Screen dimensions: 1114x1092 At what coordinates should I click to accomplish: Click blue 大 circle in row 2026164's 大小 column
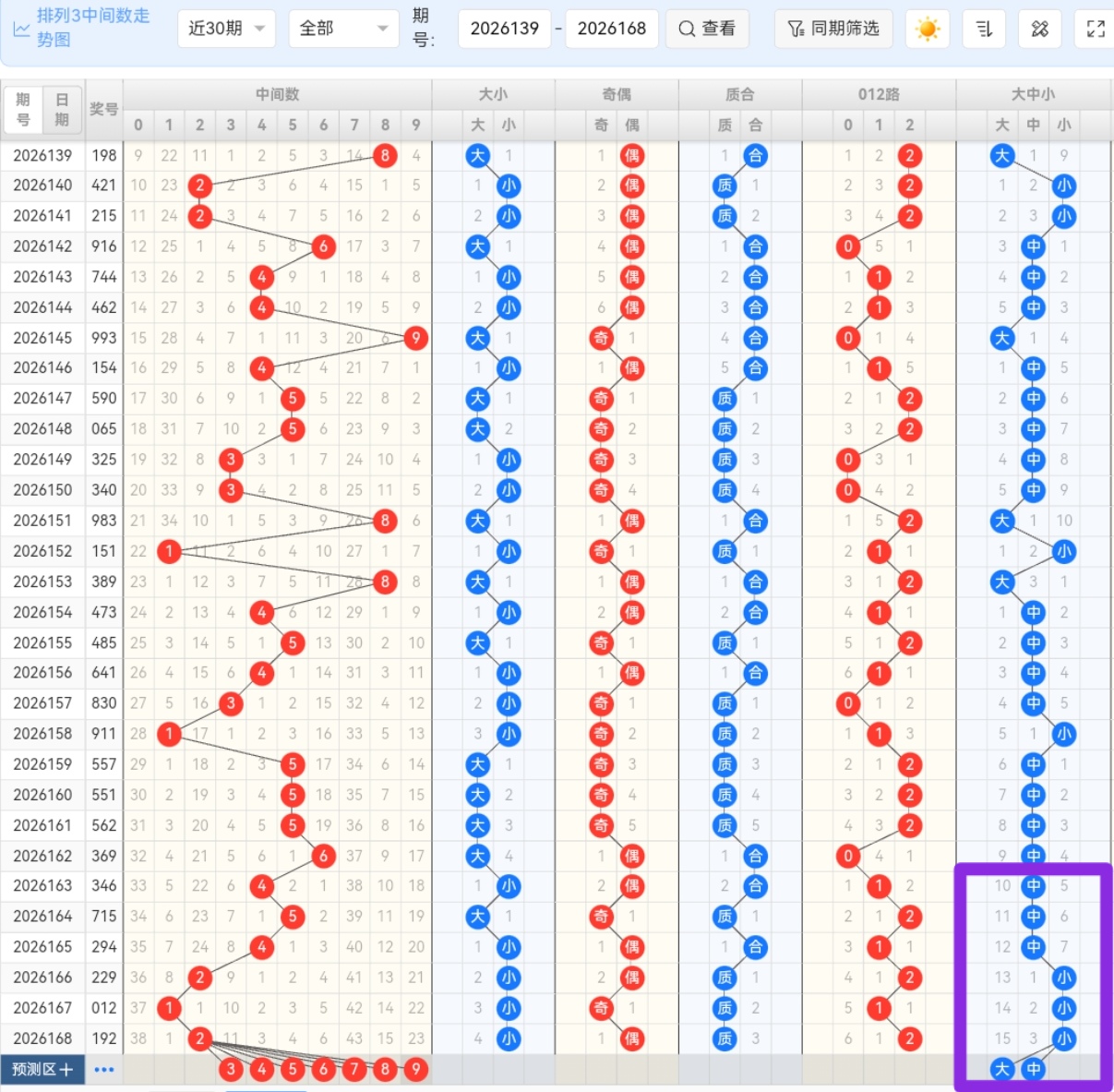pyautogui.click(x=478, y=917)
